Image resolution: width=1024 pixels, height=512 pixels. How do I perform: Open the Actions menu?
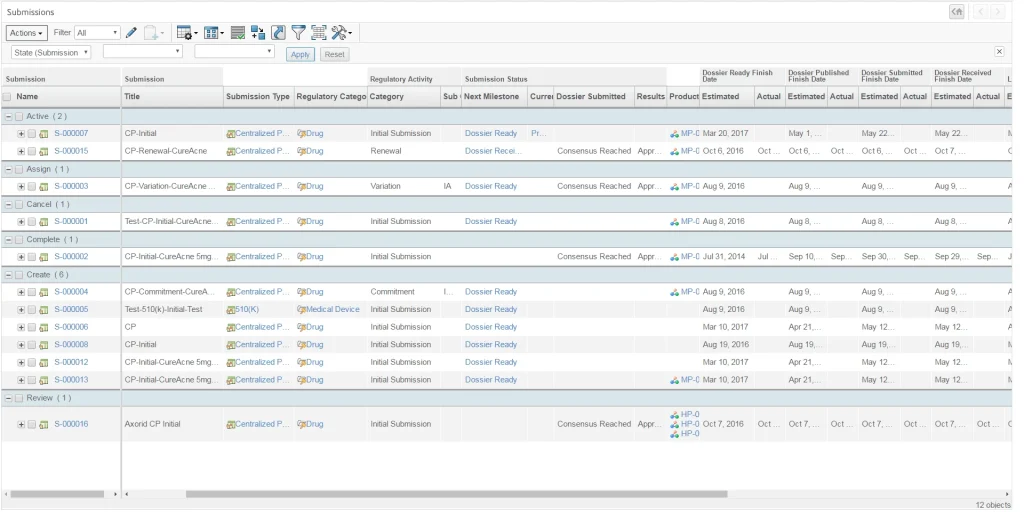[x=27, y=33]
